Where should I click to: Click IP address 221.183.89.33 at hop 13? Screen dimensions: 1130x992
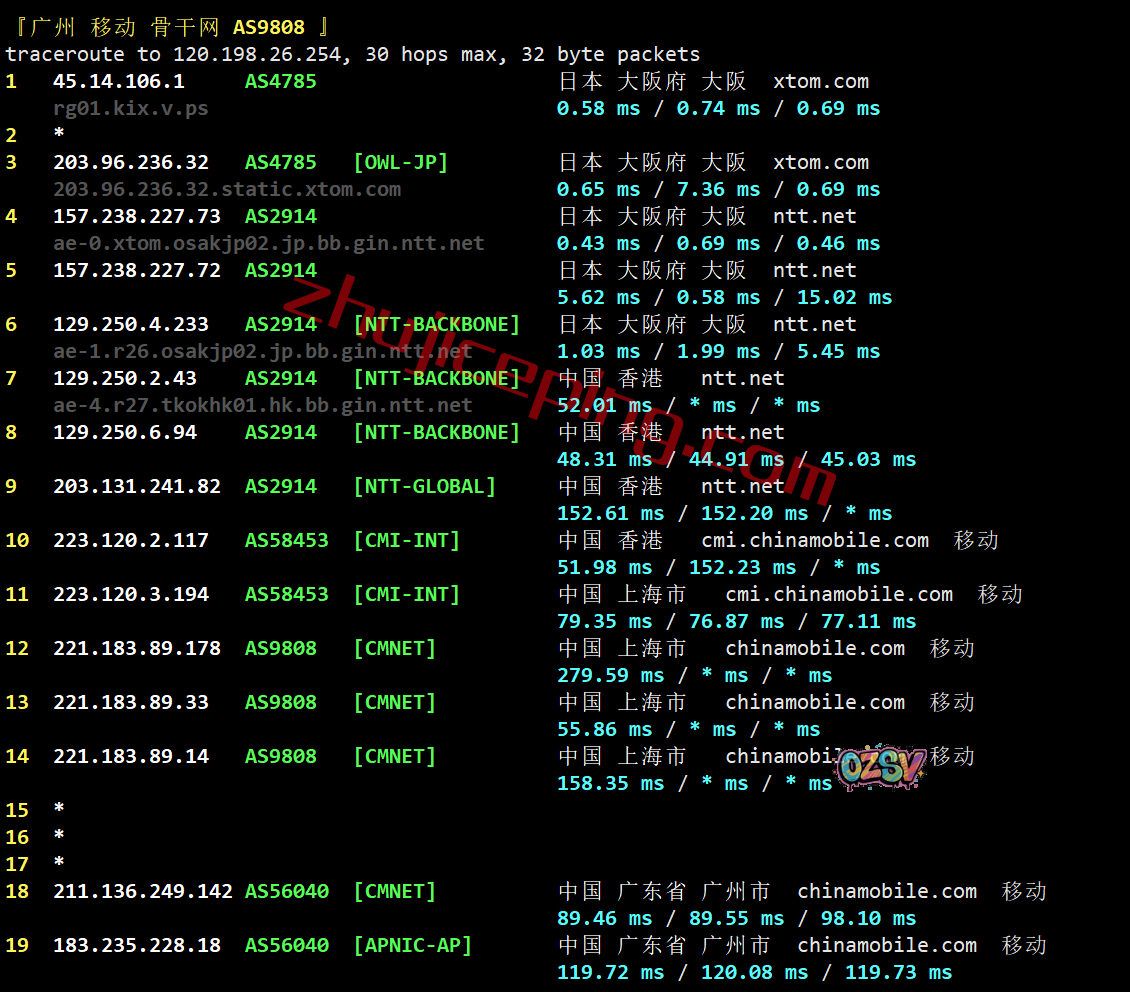pyautogui.click(x=130, y=702)
